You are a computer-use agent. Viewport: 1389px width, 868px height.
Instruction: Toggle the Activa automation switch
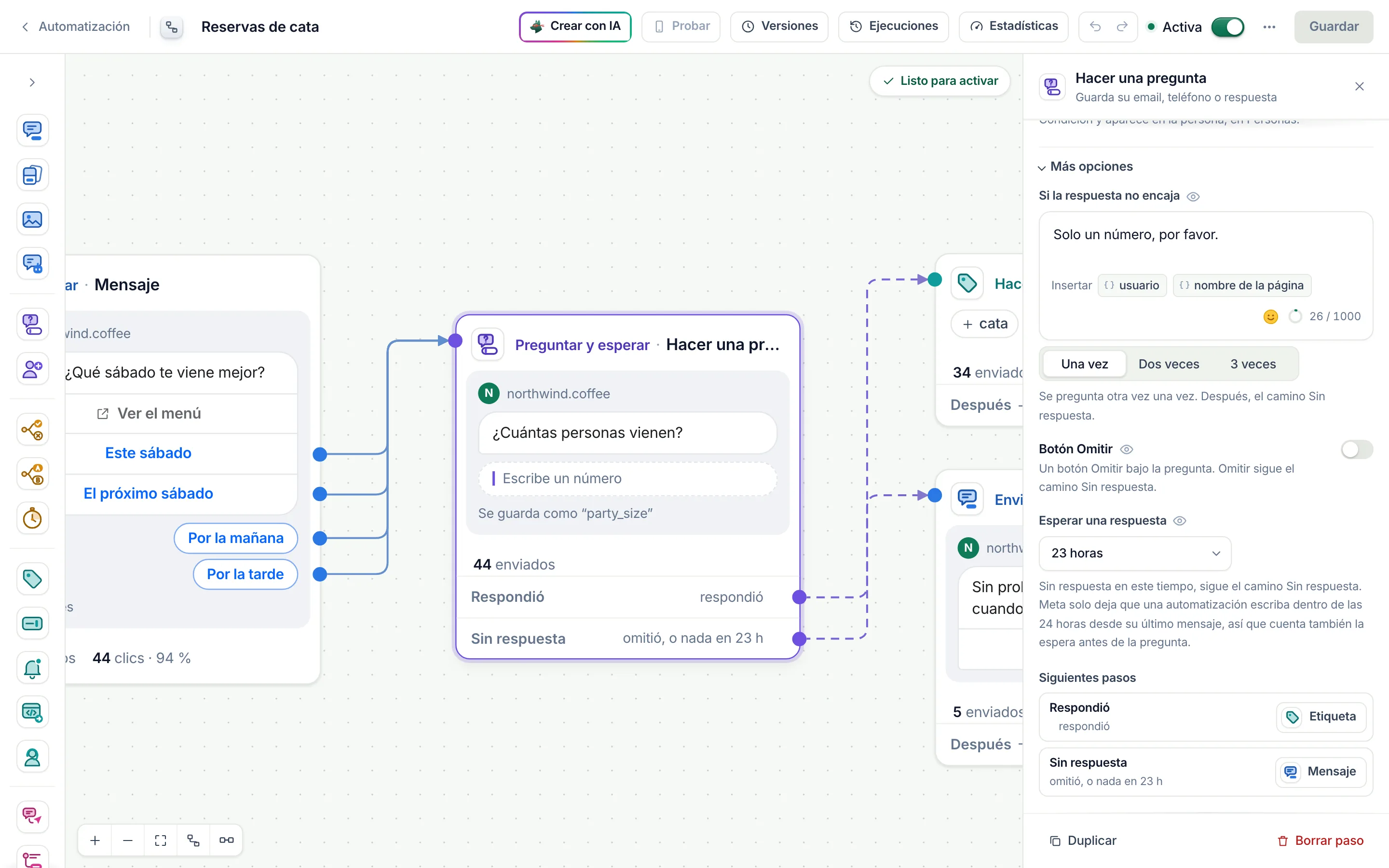1227,27
